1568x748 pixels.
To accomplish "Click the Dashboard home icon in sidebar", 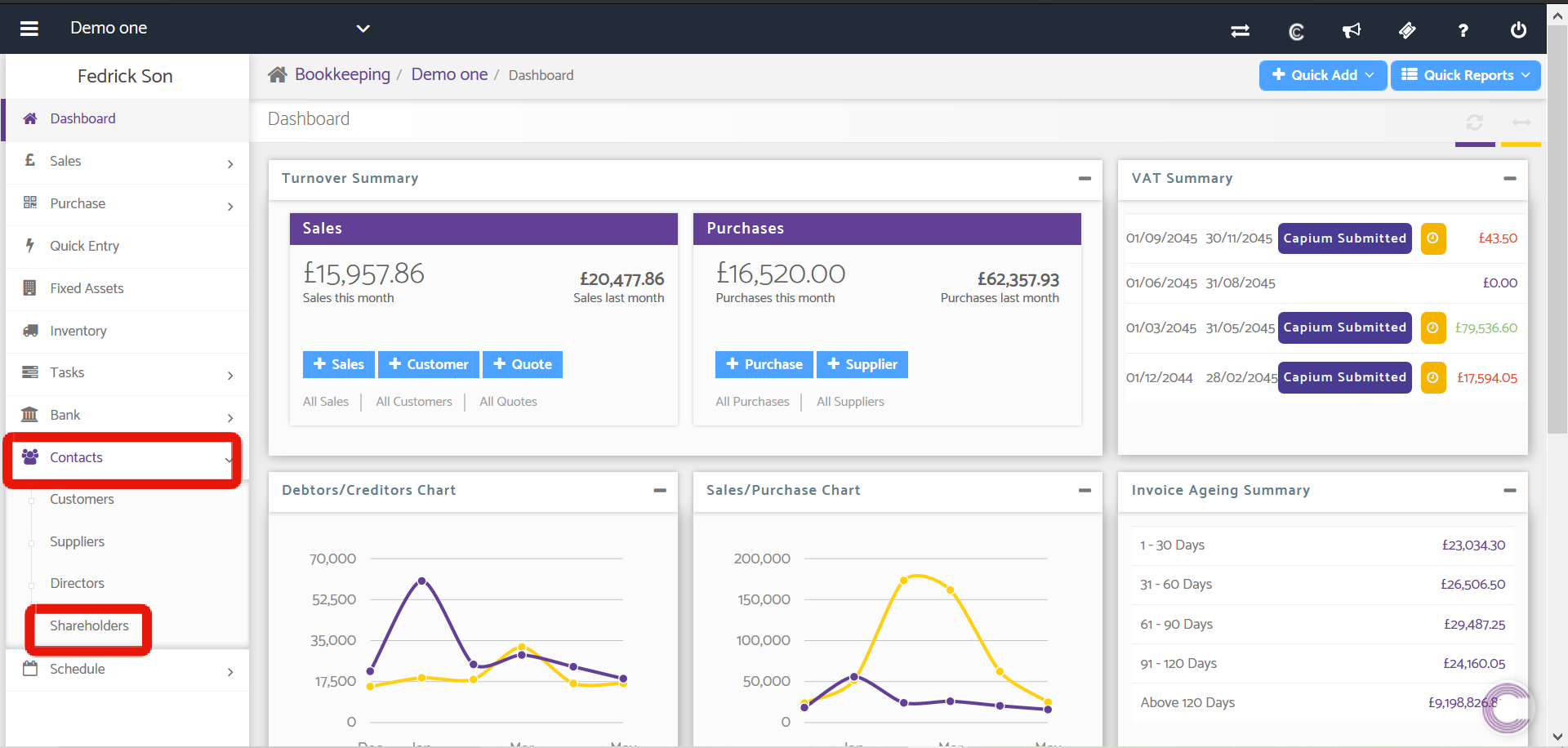I will pos(30,118).
